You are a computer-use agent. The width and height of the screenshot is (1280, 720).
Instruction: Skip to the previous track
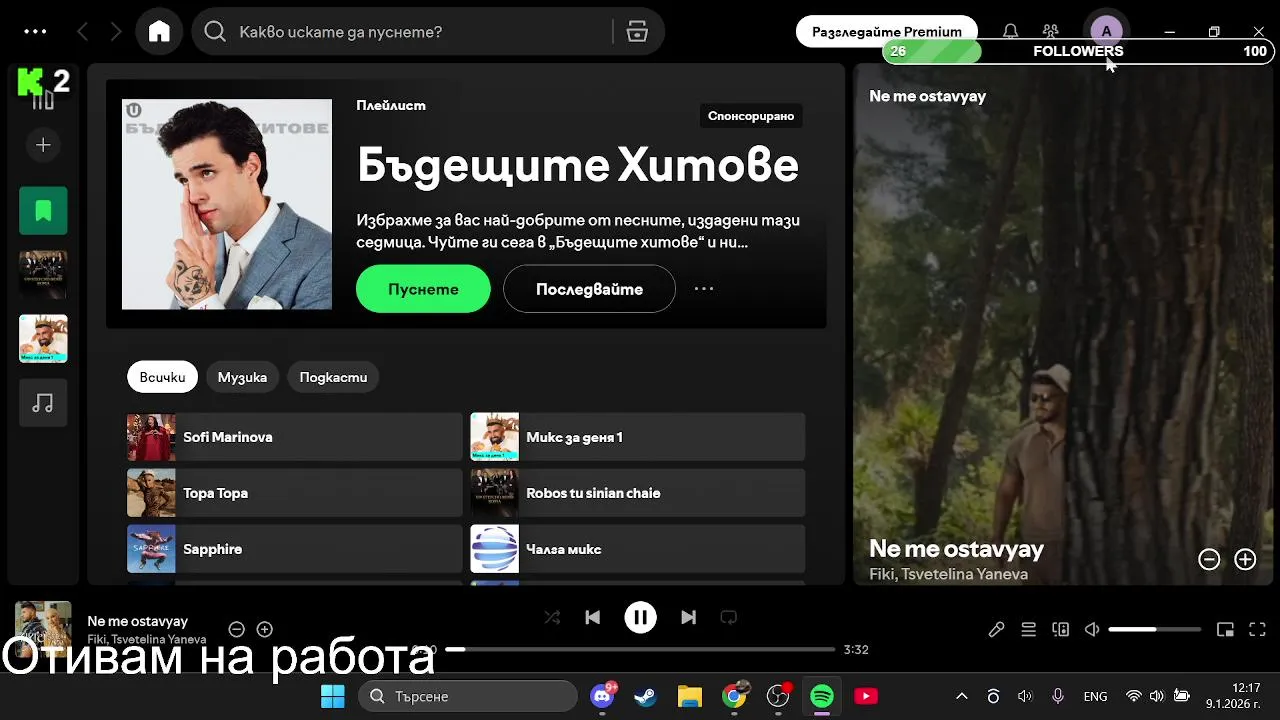tap(592, 617)
